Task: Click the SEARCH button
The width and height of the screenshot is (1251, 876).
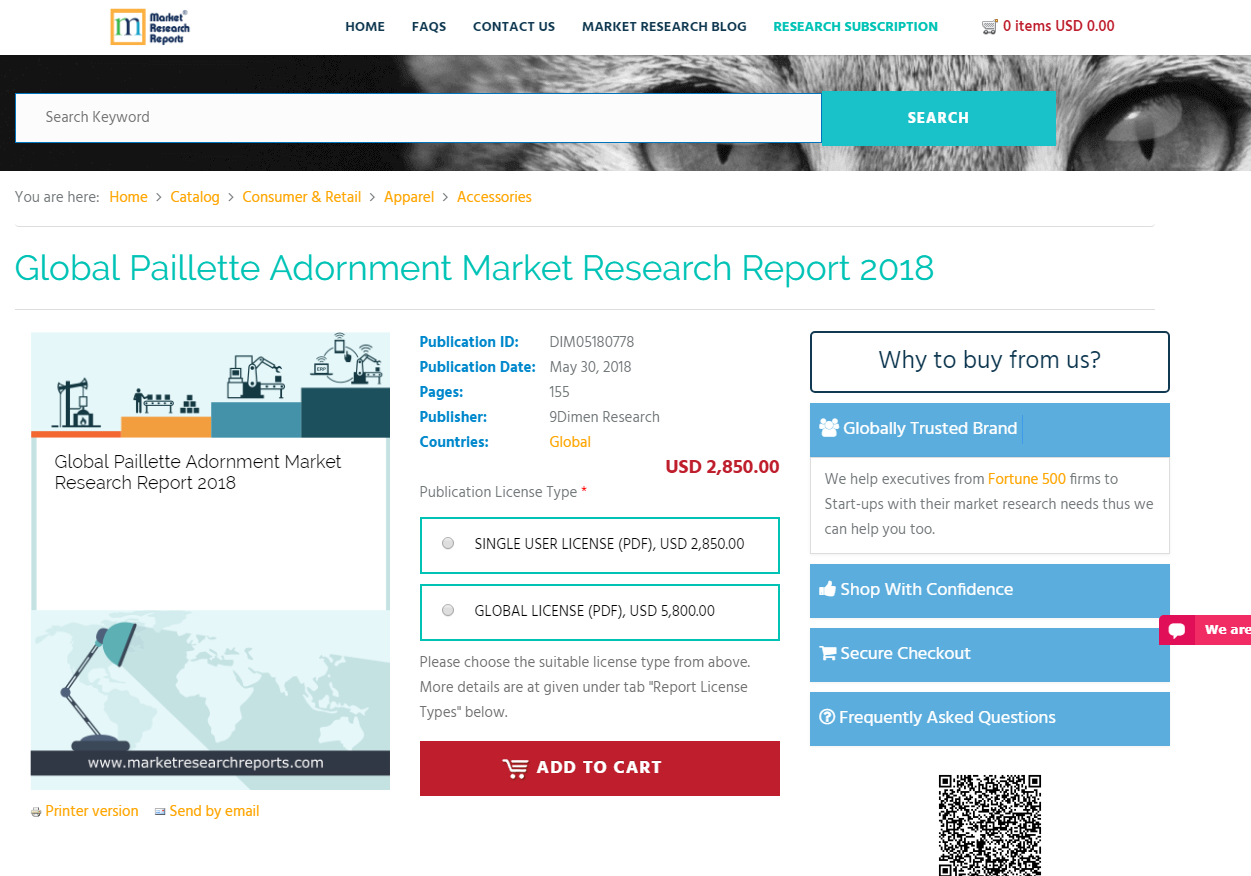Action: (938, 118)
